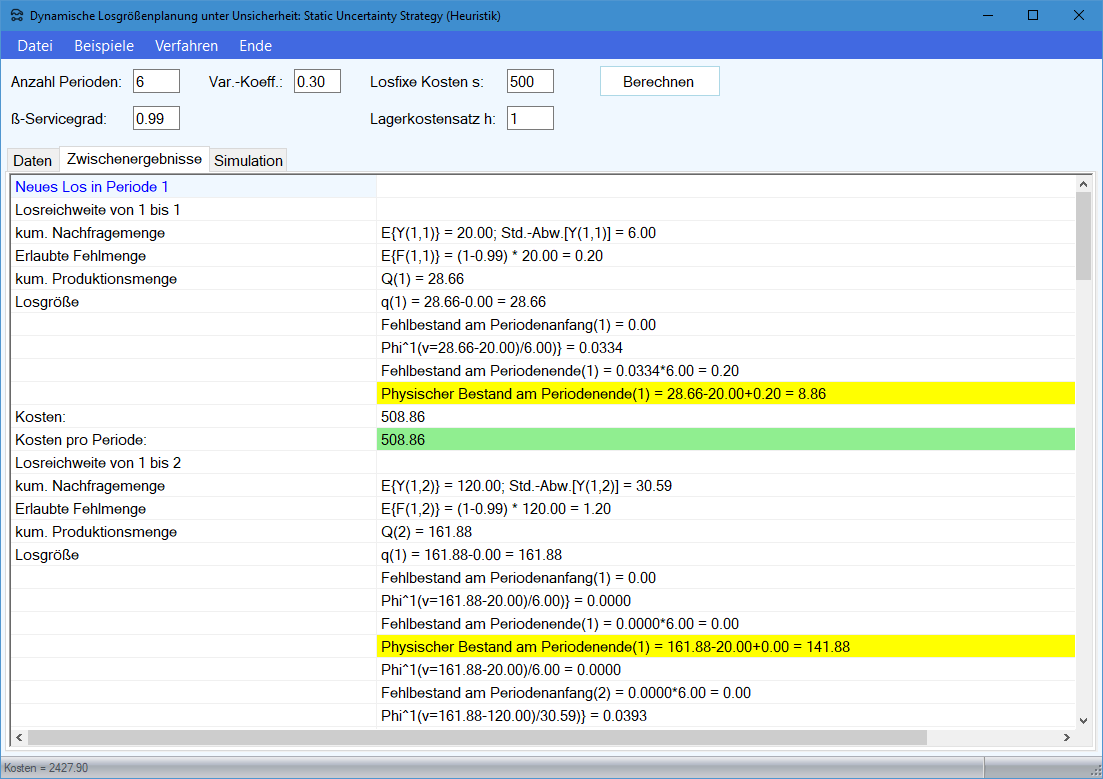Select the 'Neues Los in Periode 1' row
The height and width of the screenshot is (779, 1103).
(92, 187)
